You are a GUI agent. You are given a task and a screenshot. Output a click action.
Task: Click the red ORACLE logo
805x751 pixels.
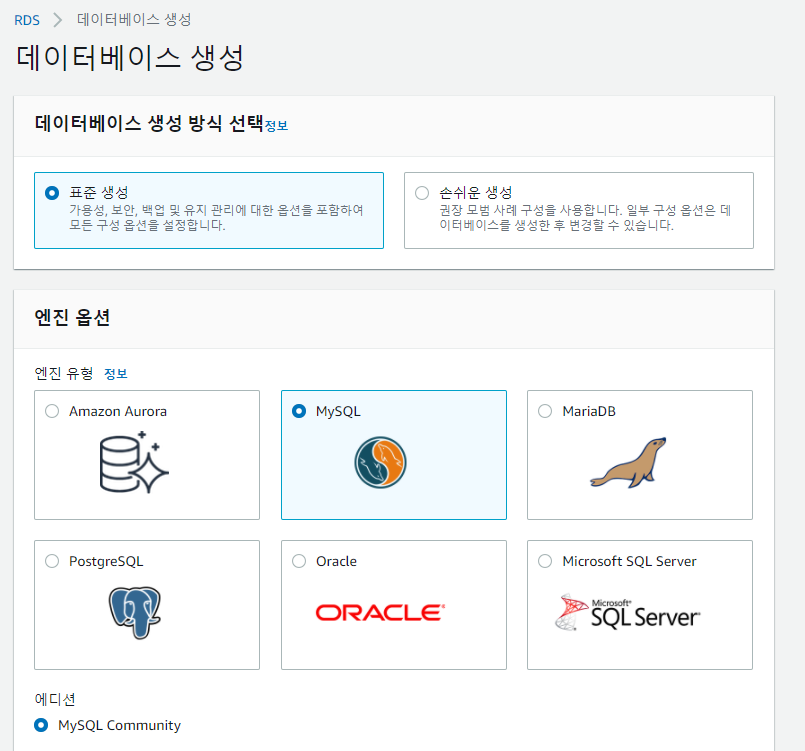point(380,612)
